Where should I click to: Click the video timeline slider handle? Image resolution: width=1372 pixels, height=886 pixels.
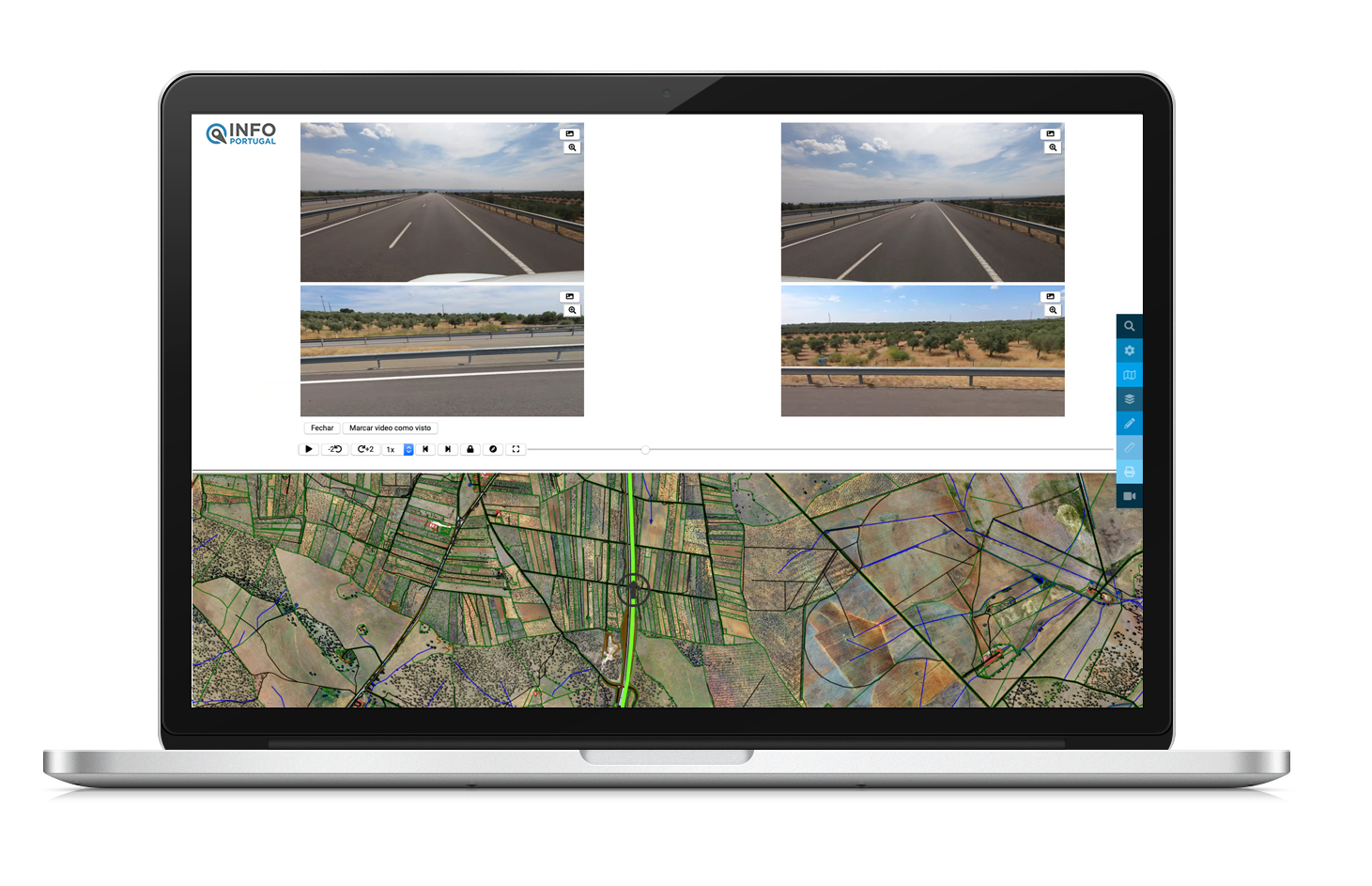pos(645,450)
